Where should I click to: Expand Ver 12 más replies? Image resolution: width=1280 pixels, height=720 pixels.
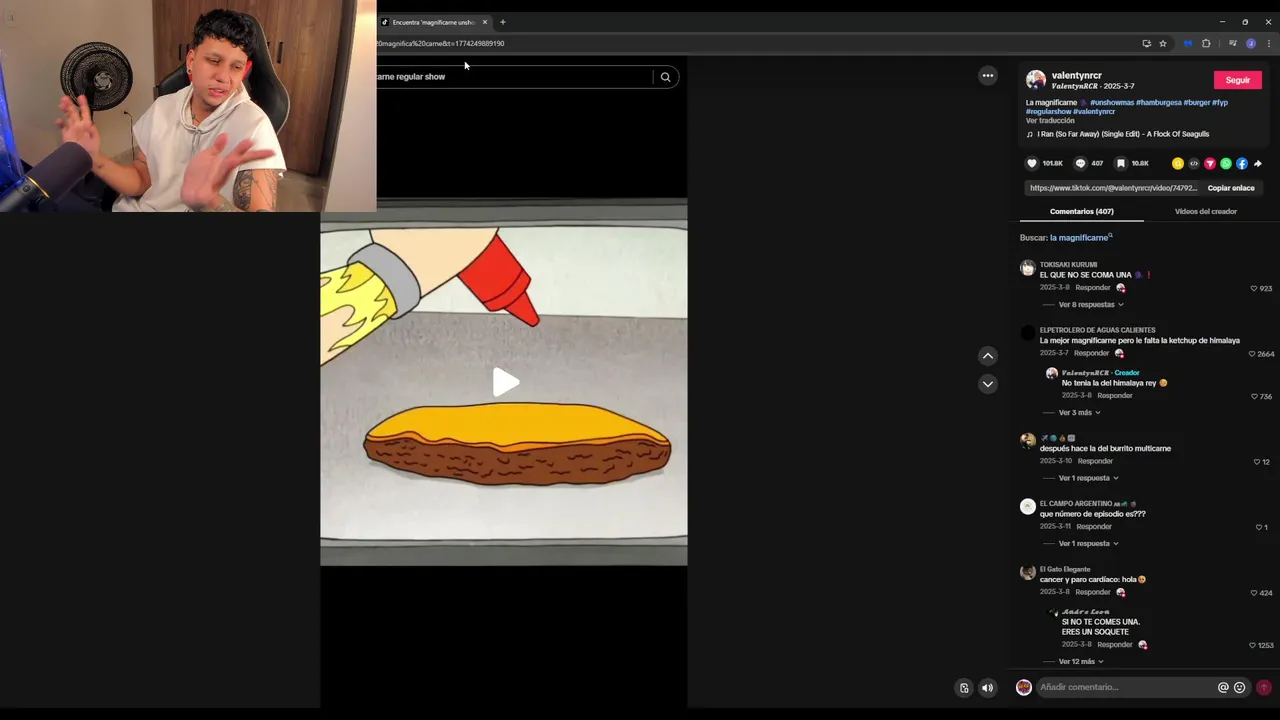1081,661
